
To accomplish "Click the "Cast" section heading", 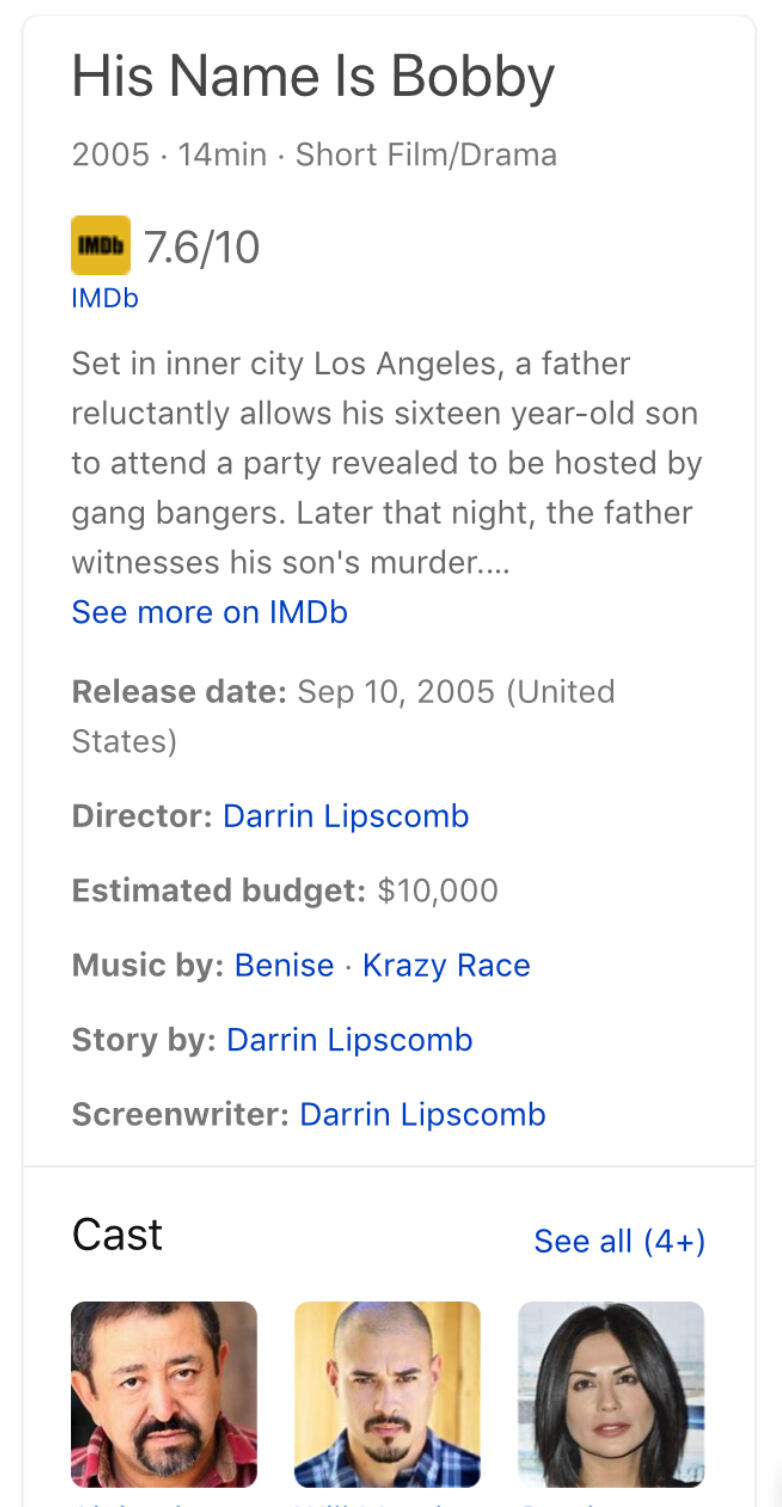I will [x=117, y=1235].
